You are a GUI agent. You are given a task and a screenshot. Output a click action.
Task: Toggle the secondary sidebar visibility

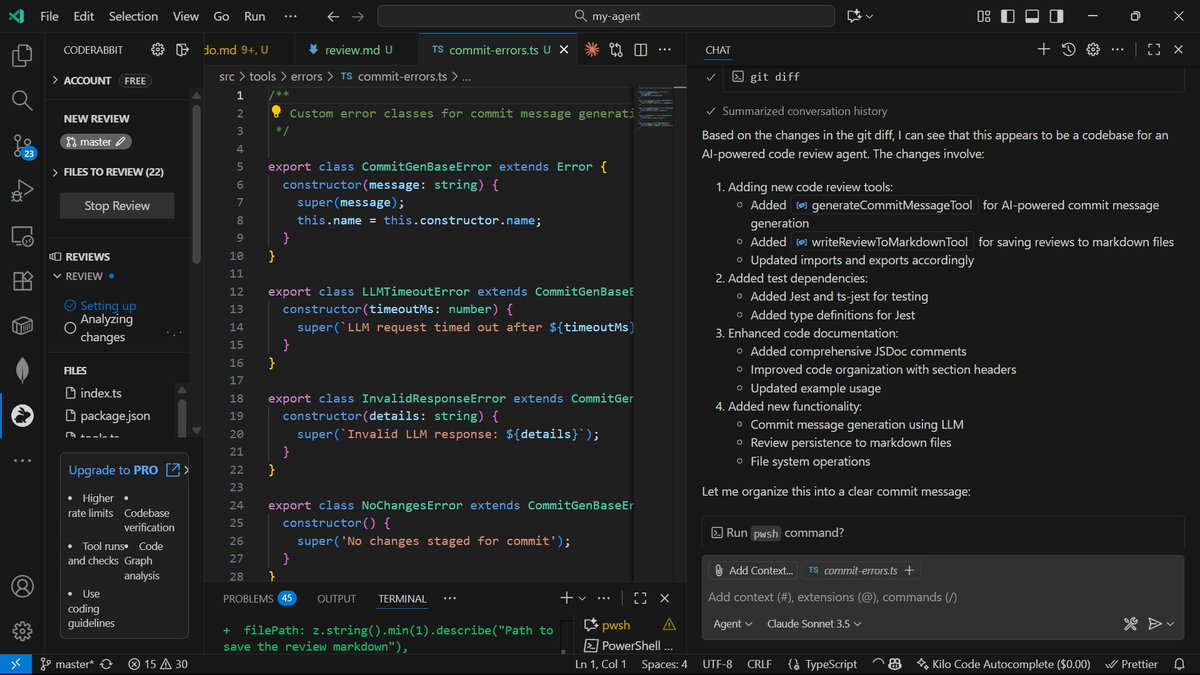(1054, 16)
